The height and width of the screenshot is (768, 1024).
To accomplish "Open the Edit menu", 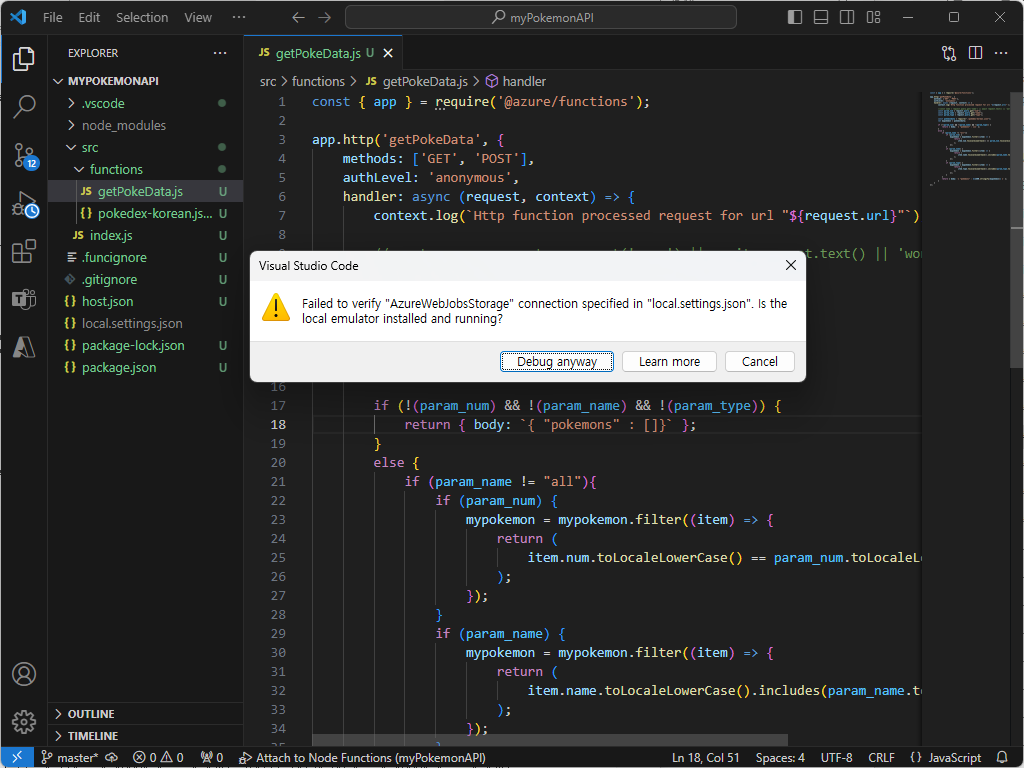I will click(89, 18).
